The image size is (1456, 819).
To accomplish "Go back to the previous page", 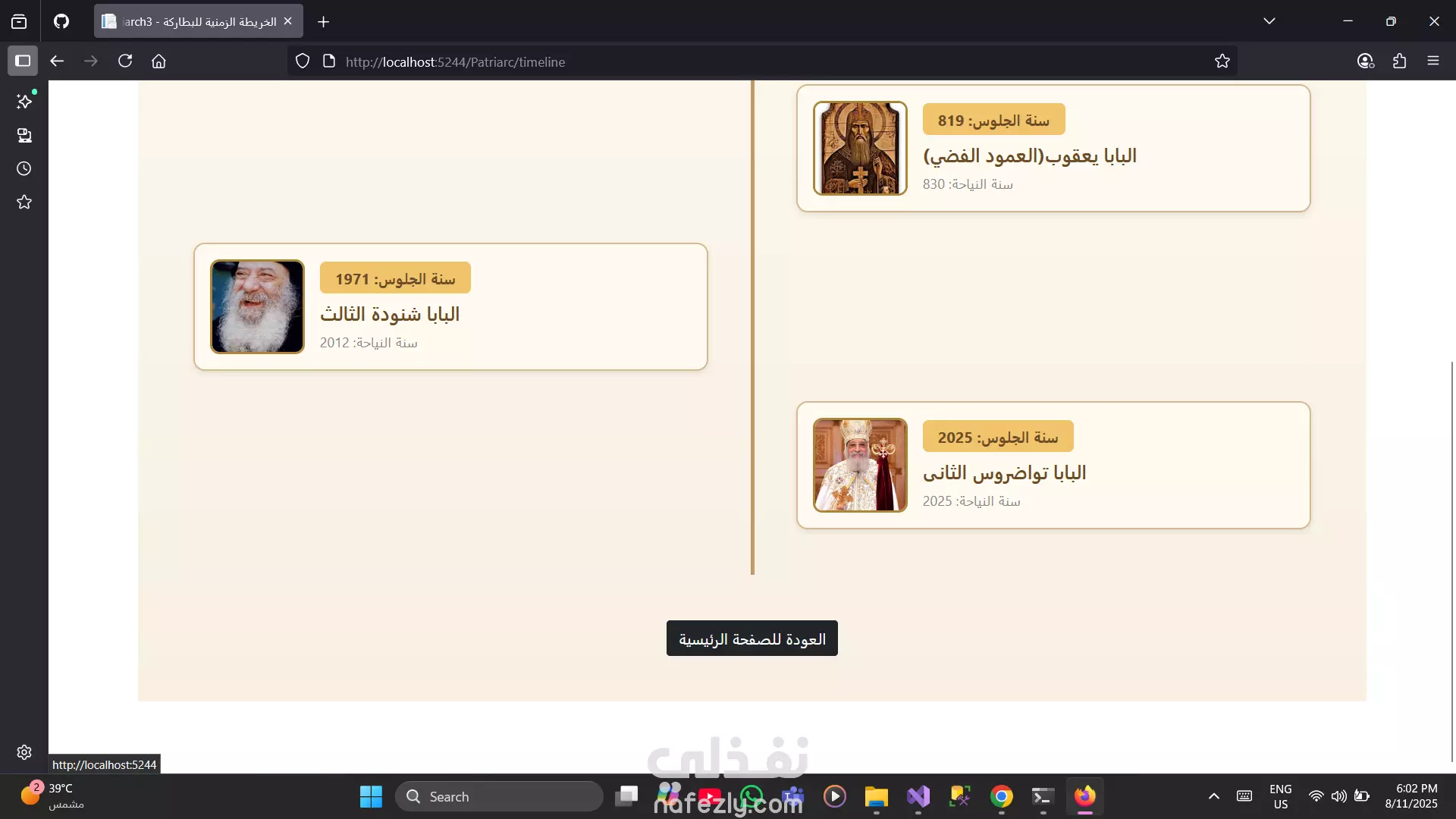I will pos(57,61).
